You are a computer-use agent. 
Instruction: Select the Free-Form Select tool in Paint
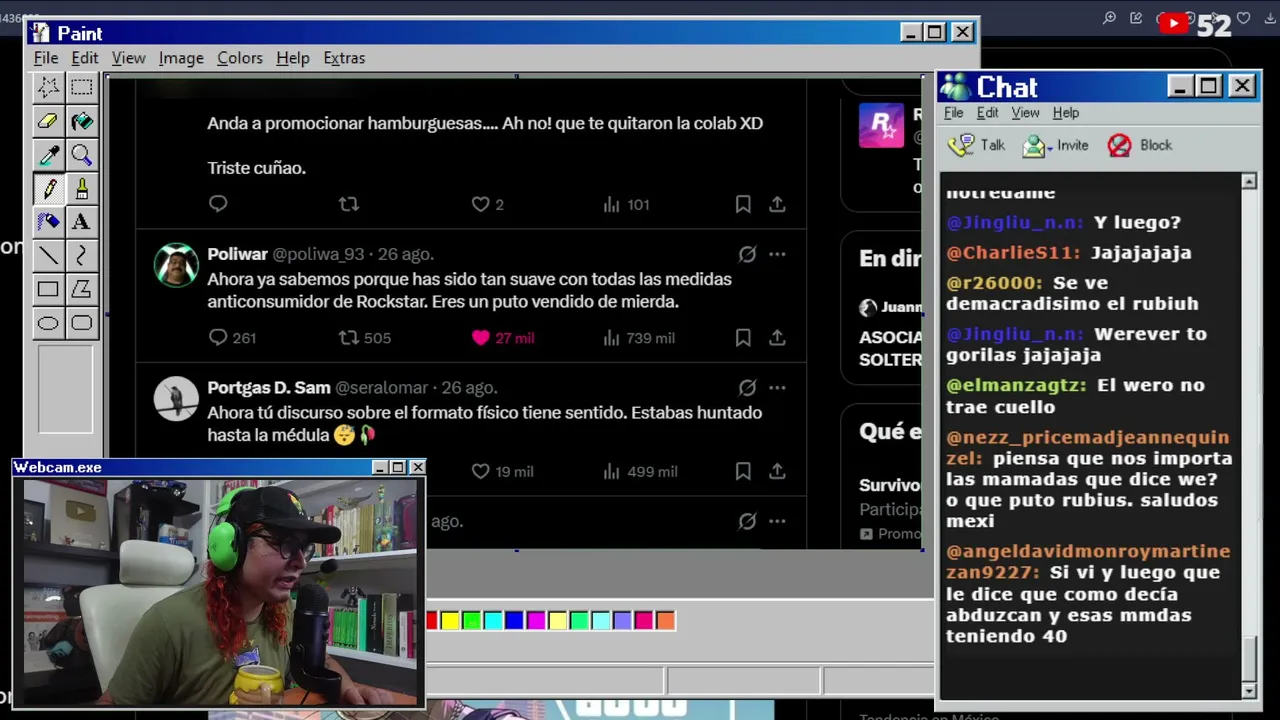click(48, 88)
